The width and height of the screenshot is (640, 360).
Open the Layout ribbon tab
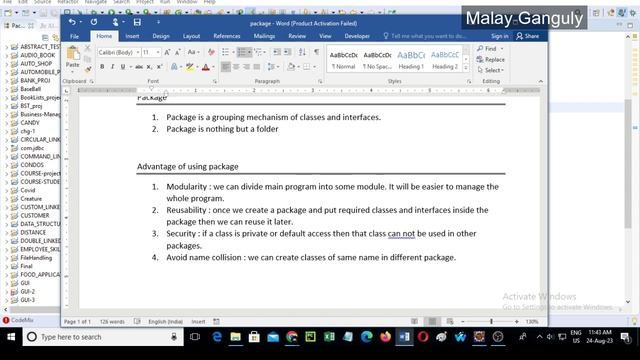click(x=191, y=36)
